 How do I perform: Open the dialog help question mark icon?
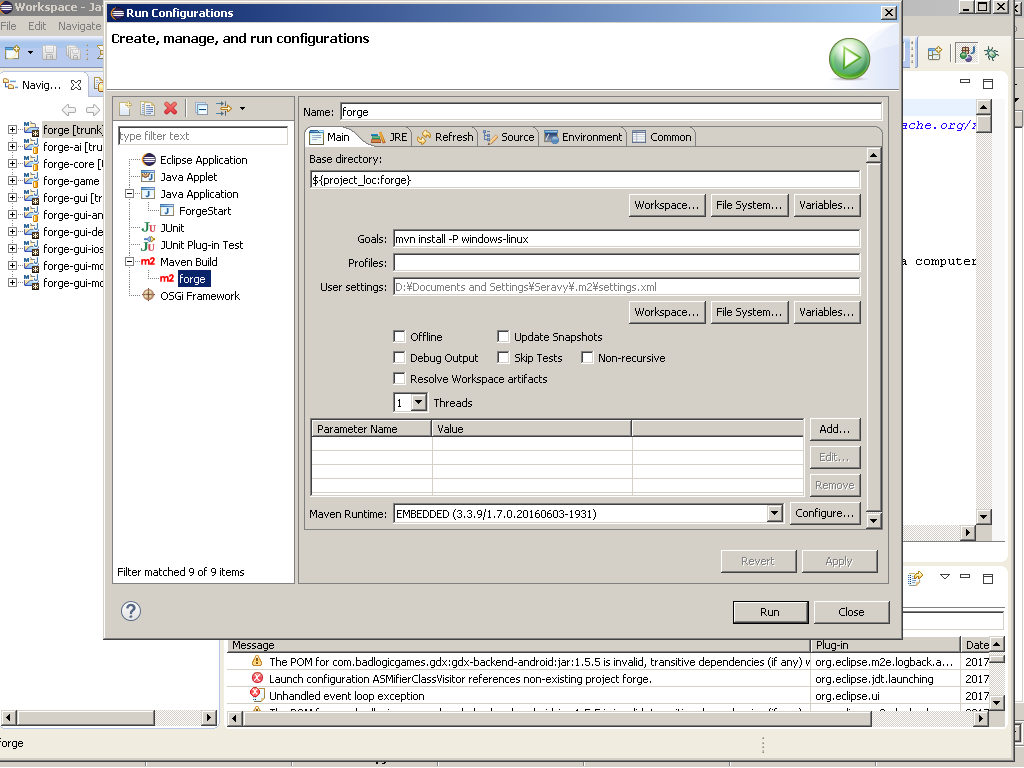(x=130, y=611)
